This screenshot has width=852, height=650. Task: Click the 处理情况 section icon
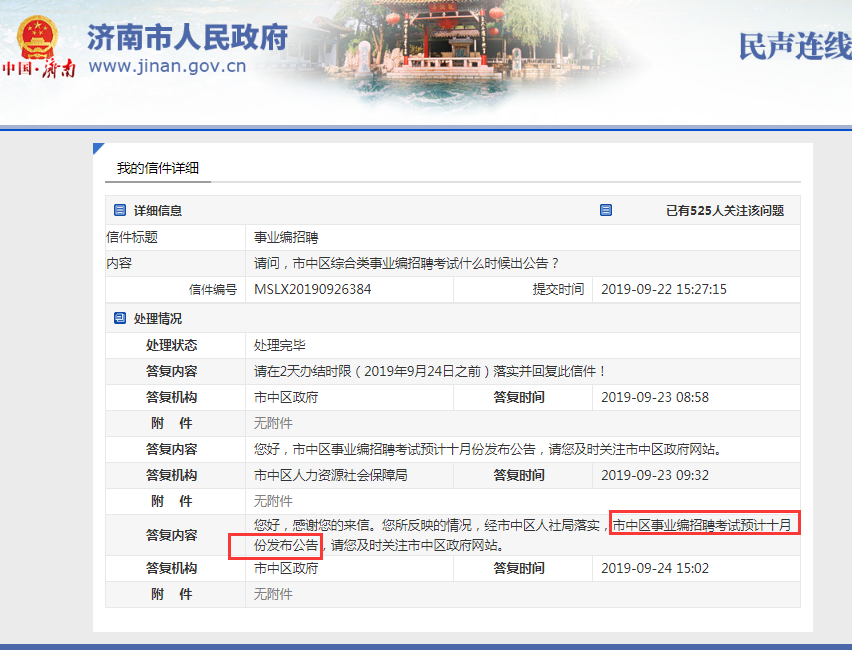click(x=120, y=318)
